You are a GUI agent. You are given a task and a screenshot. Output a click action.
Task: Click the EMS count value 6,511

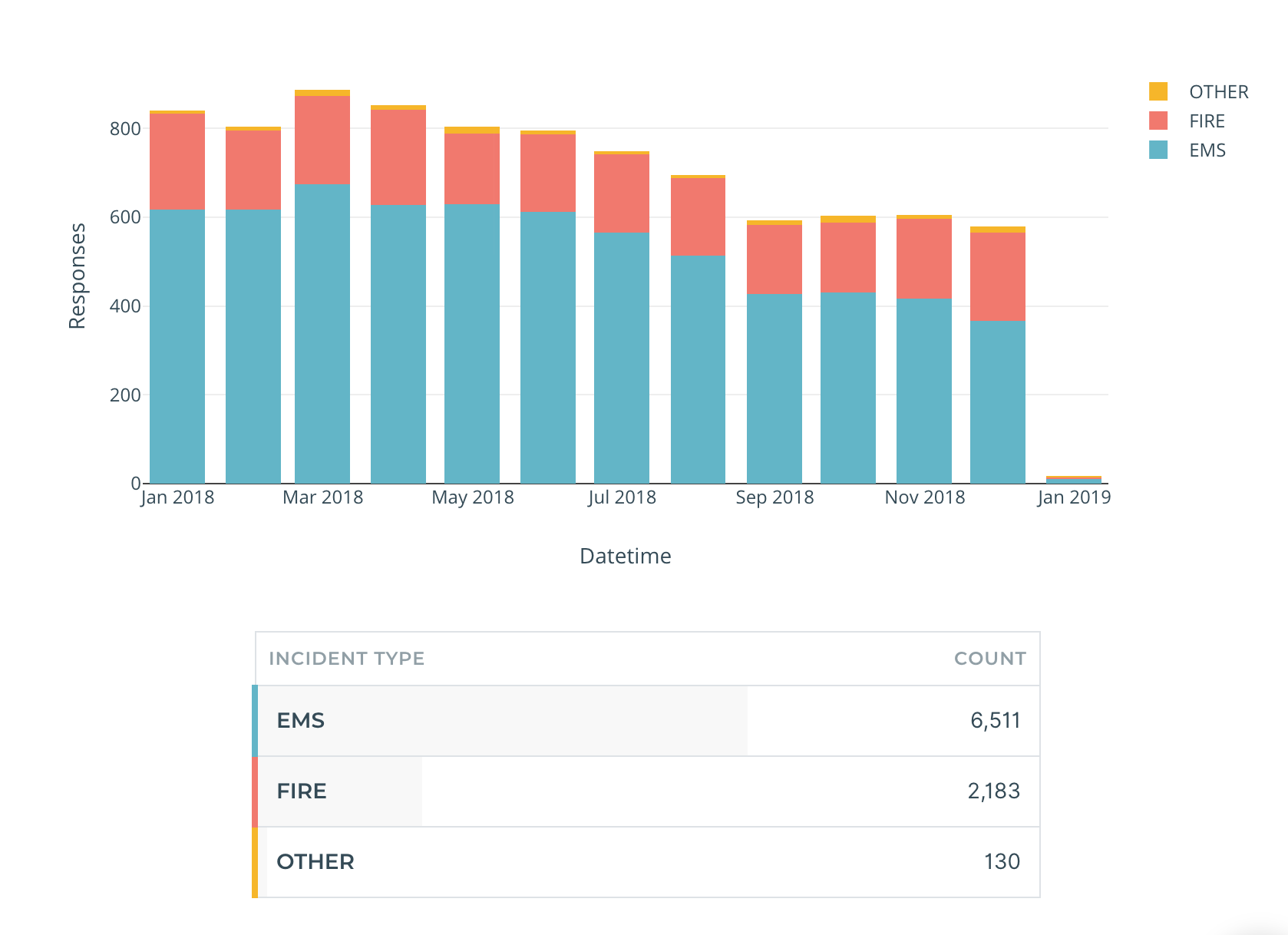coord(995,721)
